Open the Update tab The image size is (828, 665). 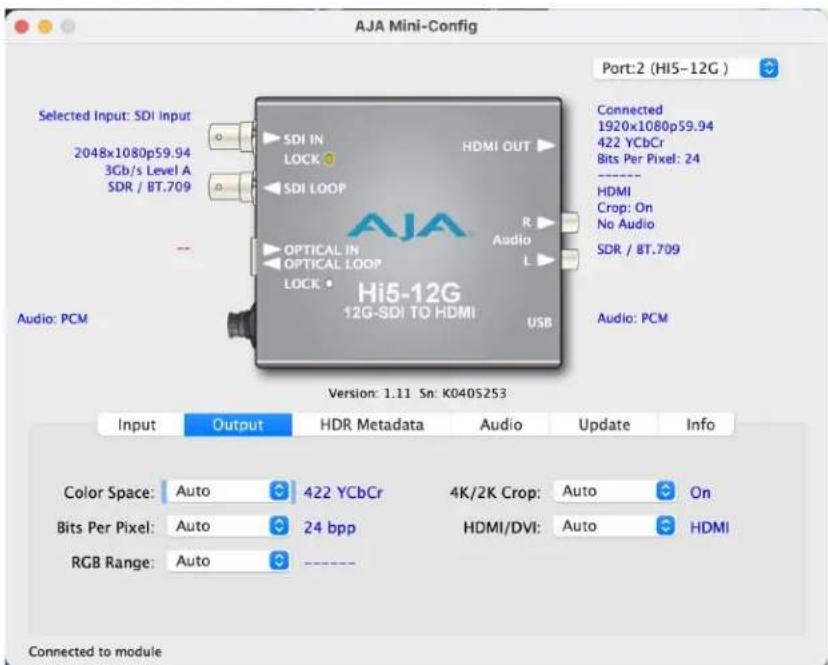(x=604, y=425)
